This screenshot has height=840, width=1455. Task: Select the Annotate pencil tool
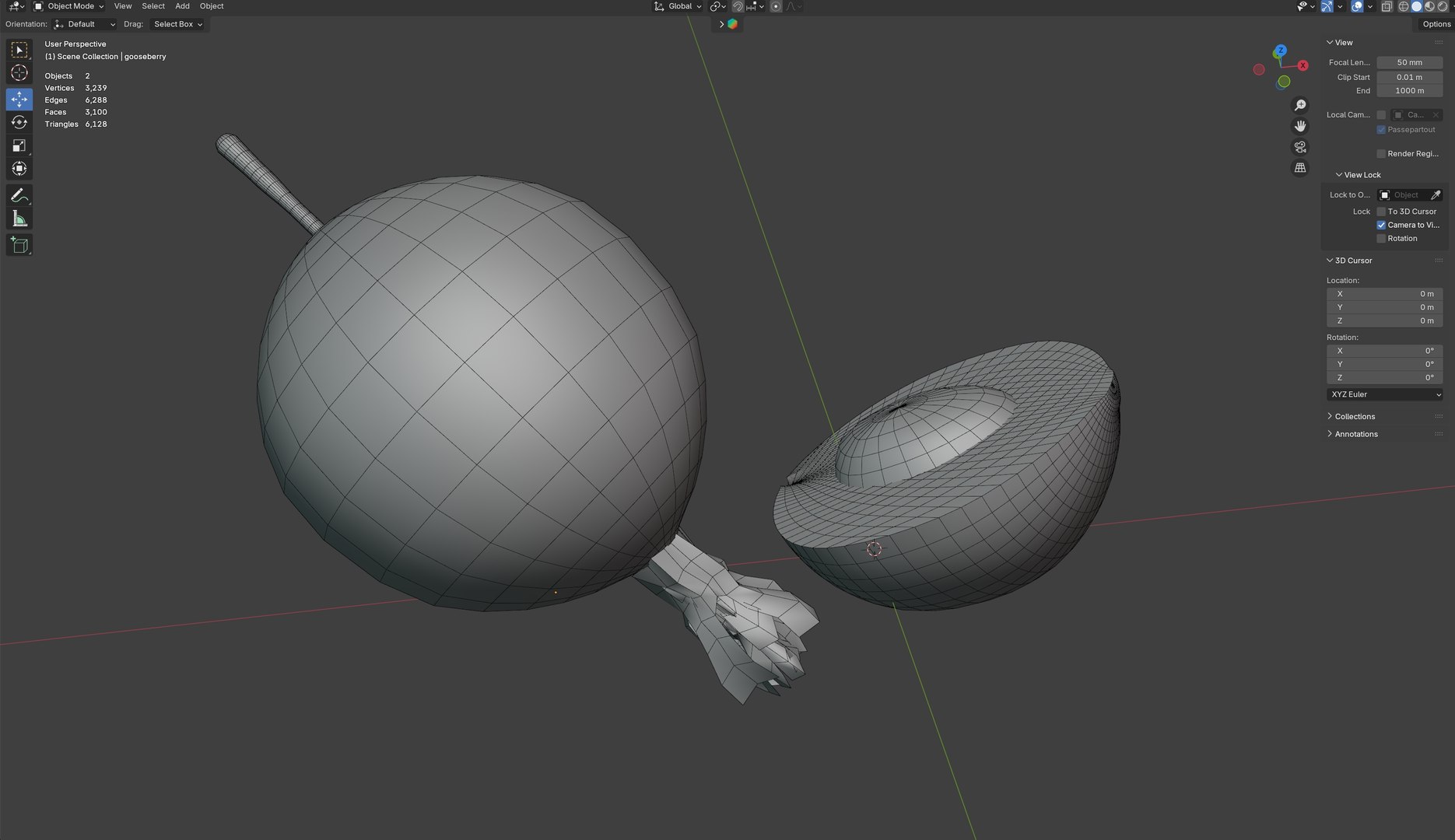[19, 195]
